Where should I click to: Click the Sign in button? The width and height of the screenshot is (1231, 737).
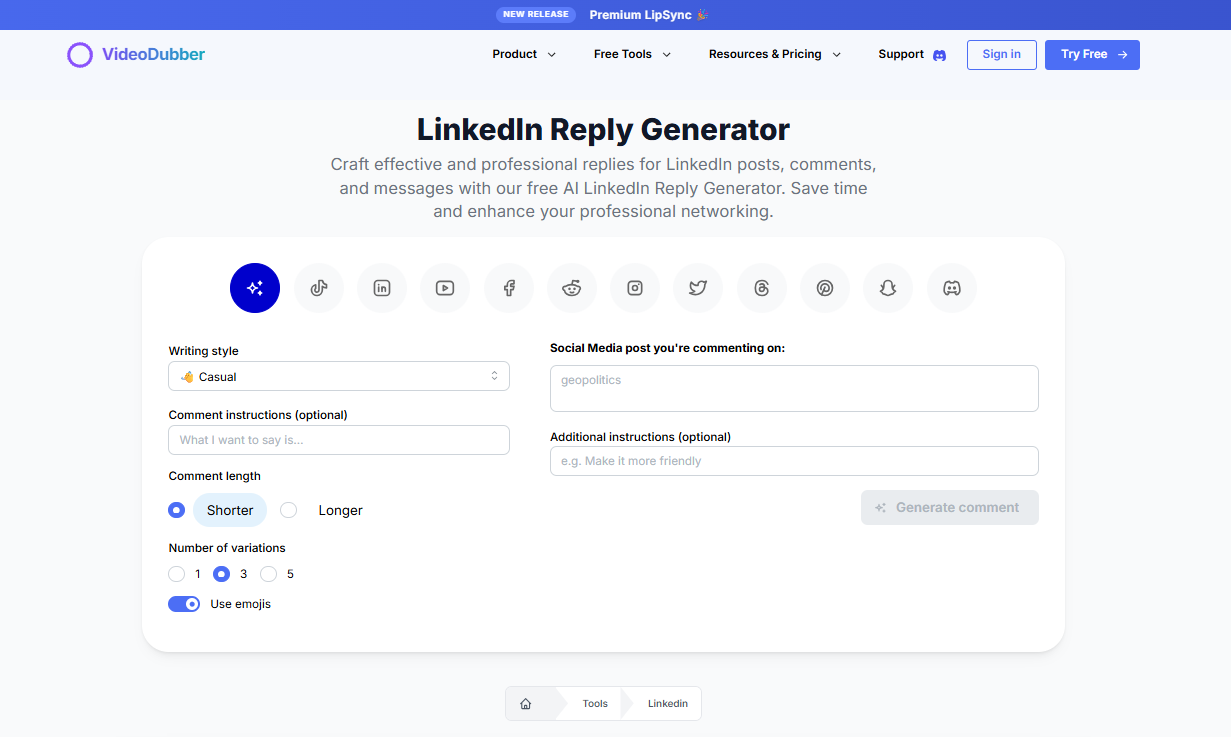tap(1002, 55)
